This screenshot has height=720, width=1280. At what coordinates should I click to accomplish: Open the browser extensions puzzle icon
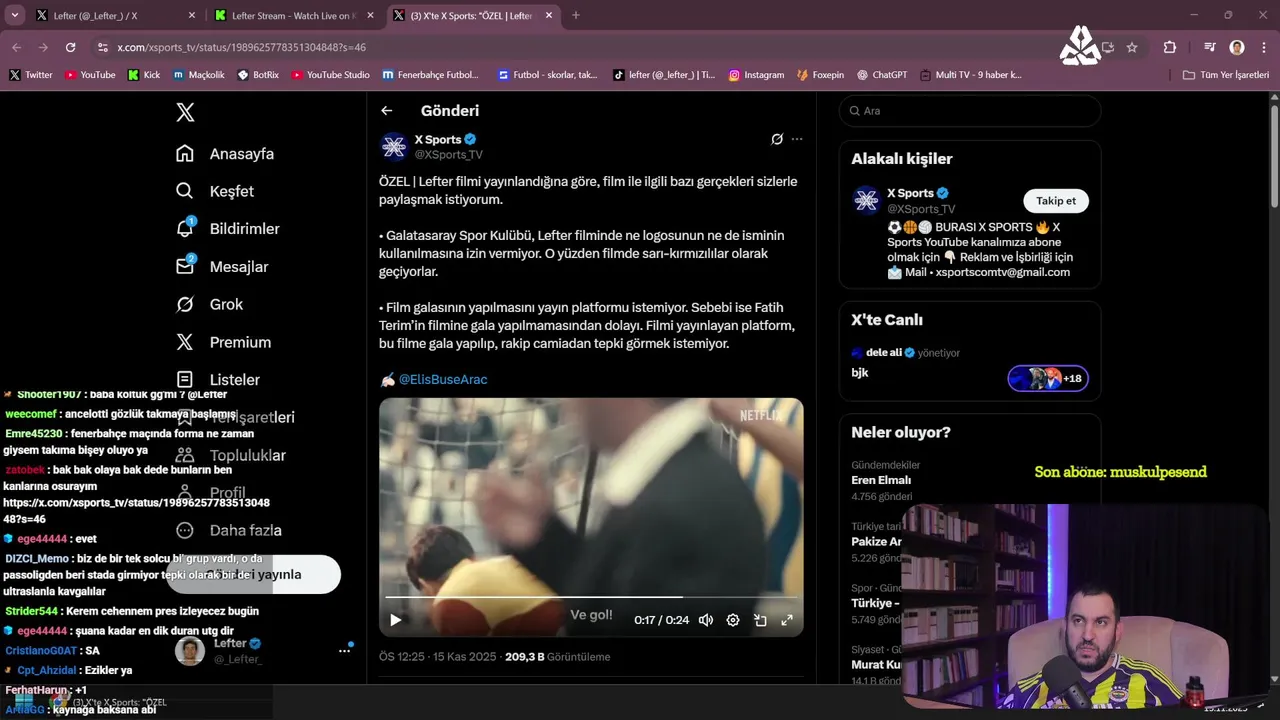tap(1170, 47)
